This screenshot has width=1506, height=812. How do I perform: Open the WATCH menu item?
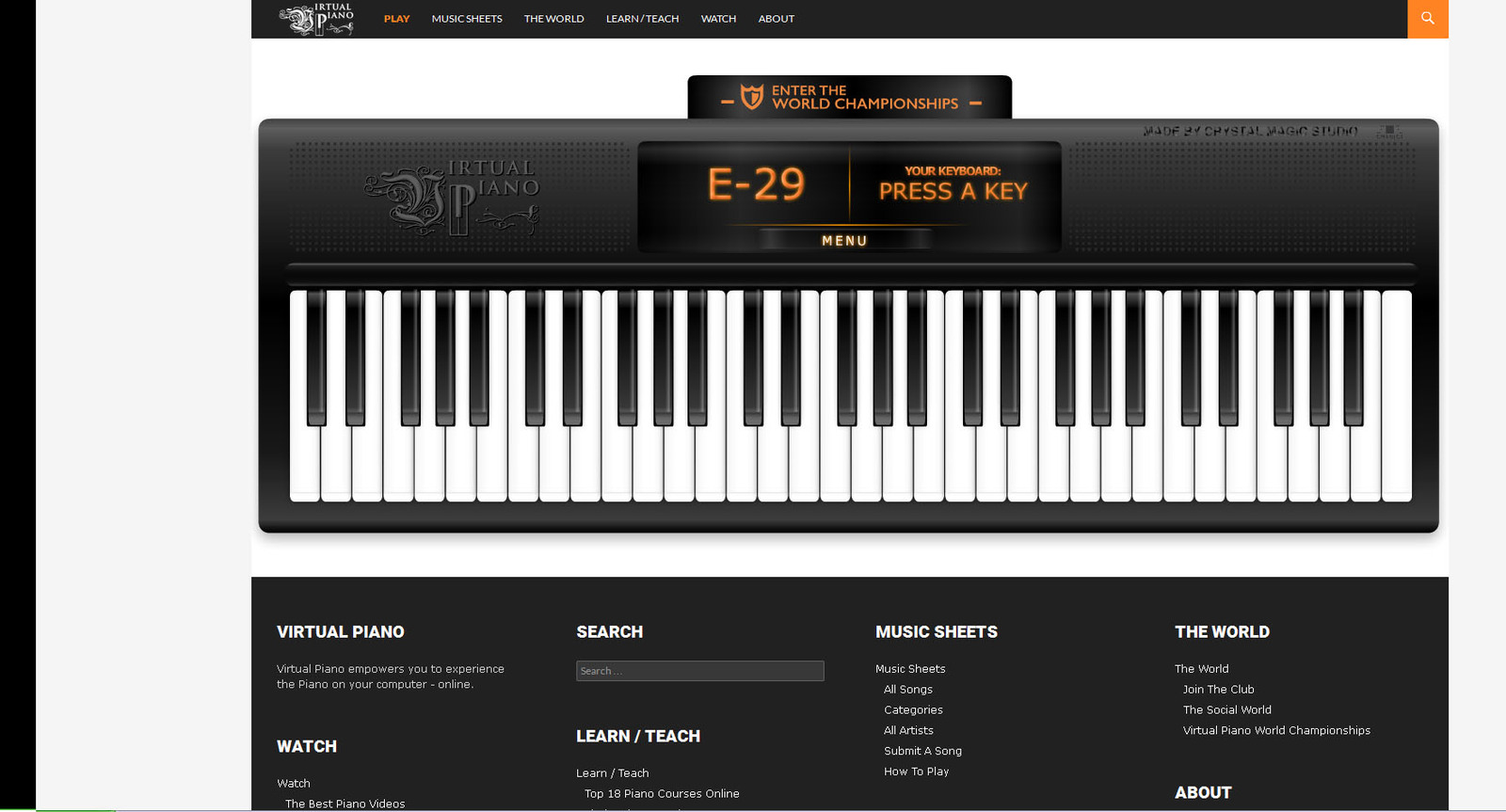tap(718, 19)
